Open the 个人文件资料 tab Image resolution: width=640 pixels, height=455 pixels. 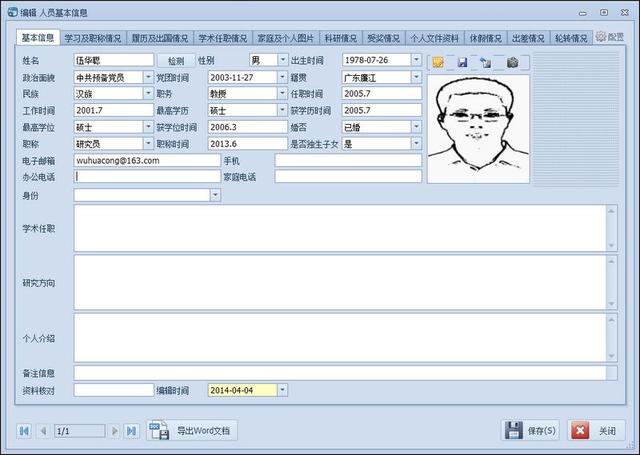[x=435, y=38]
